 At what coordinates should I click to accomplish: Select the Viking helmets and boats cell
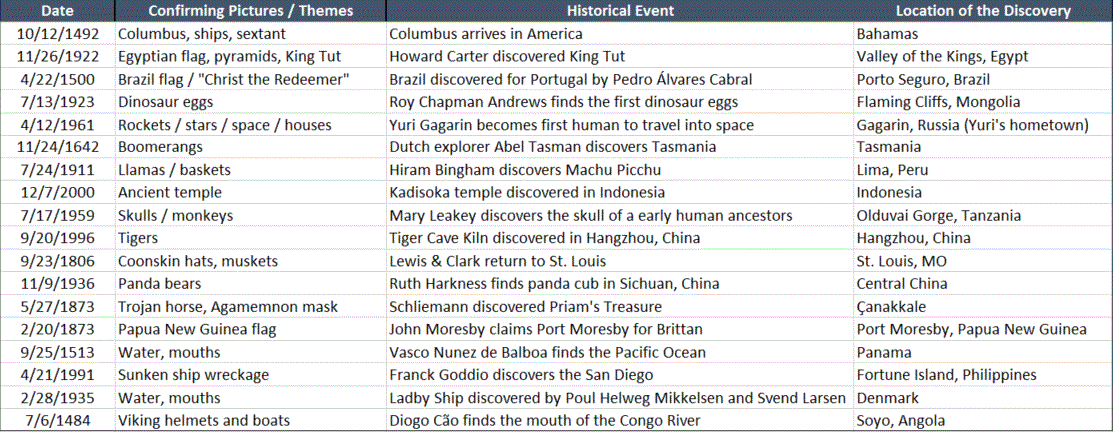[251, 420]
